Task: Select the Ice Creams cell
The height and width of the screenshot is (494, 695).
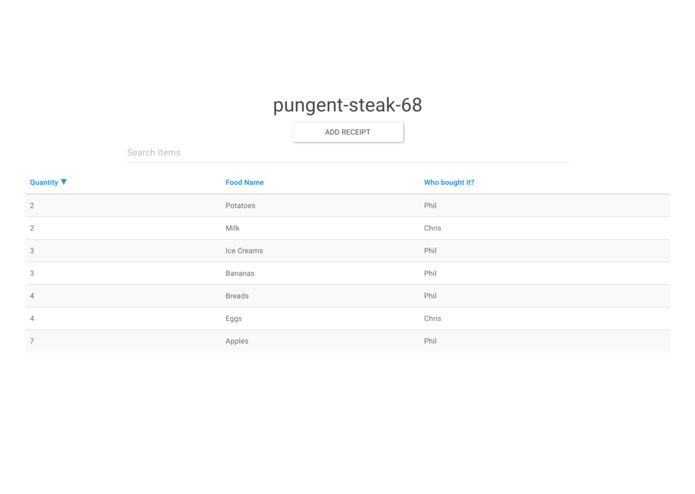Action: 244,251
